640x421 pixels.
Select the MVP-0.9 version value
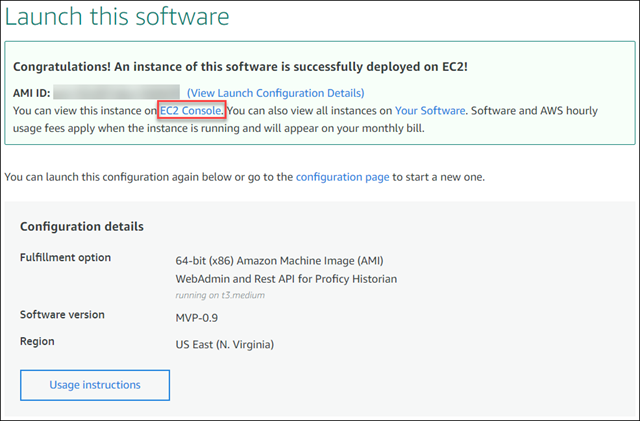tap(196, 318)
